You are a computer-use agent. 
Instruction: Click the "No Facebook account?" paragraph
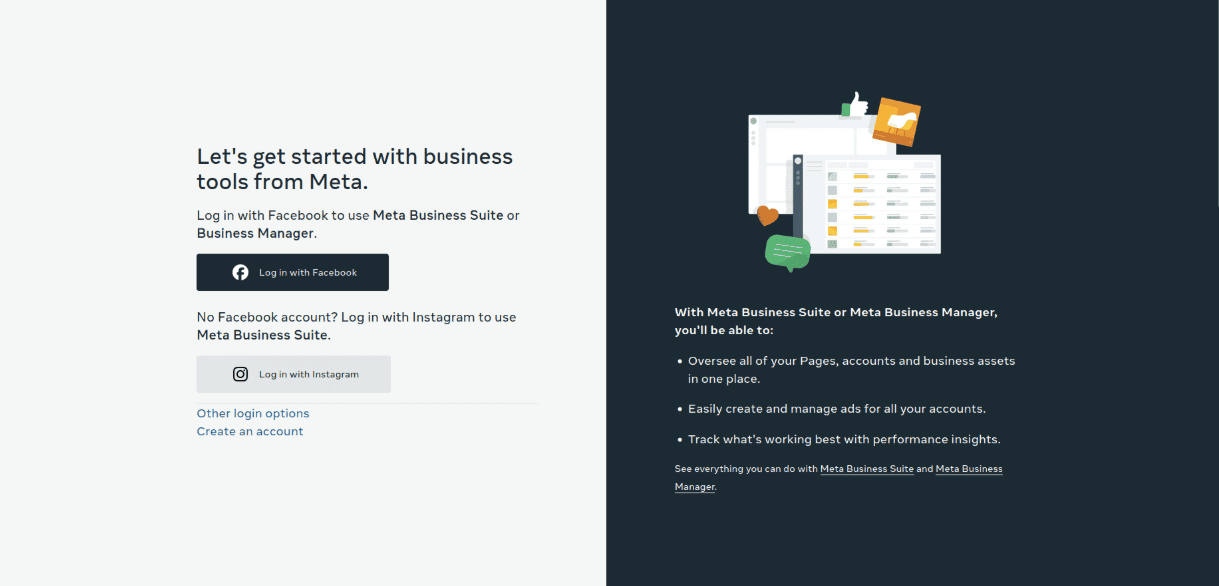point(357,326)
